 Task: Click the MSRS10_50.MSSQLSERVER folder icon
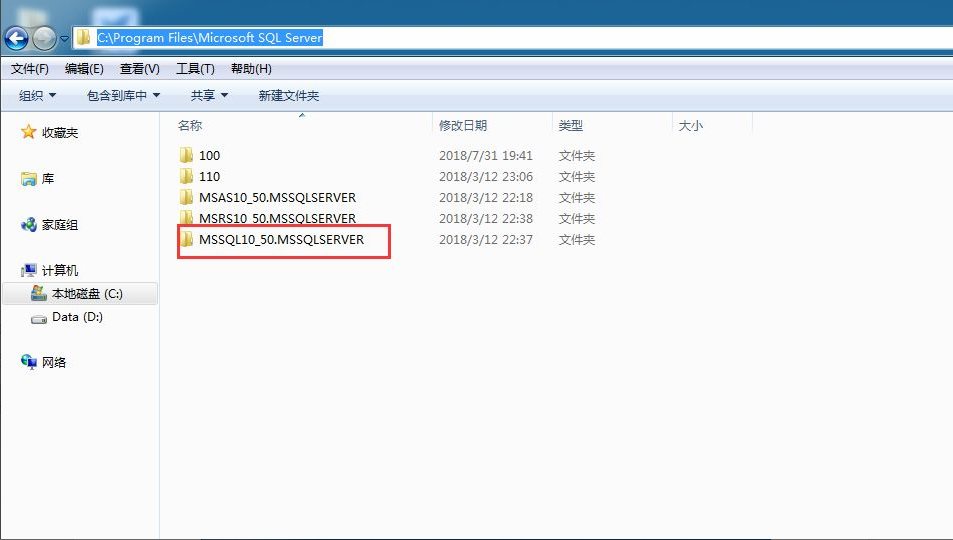click(x=187, y=217)
